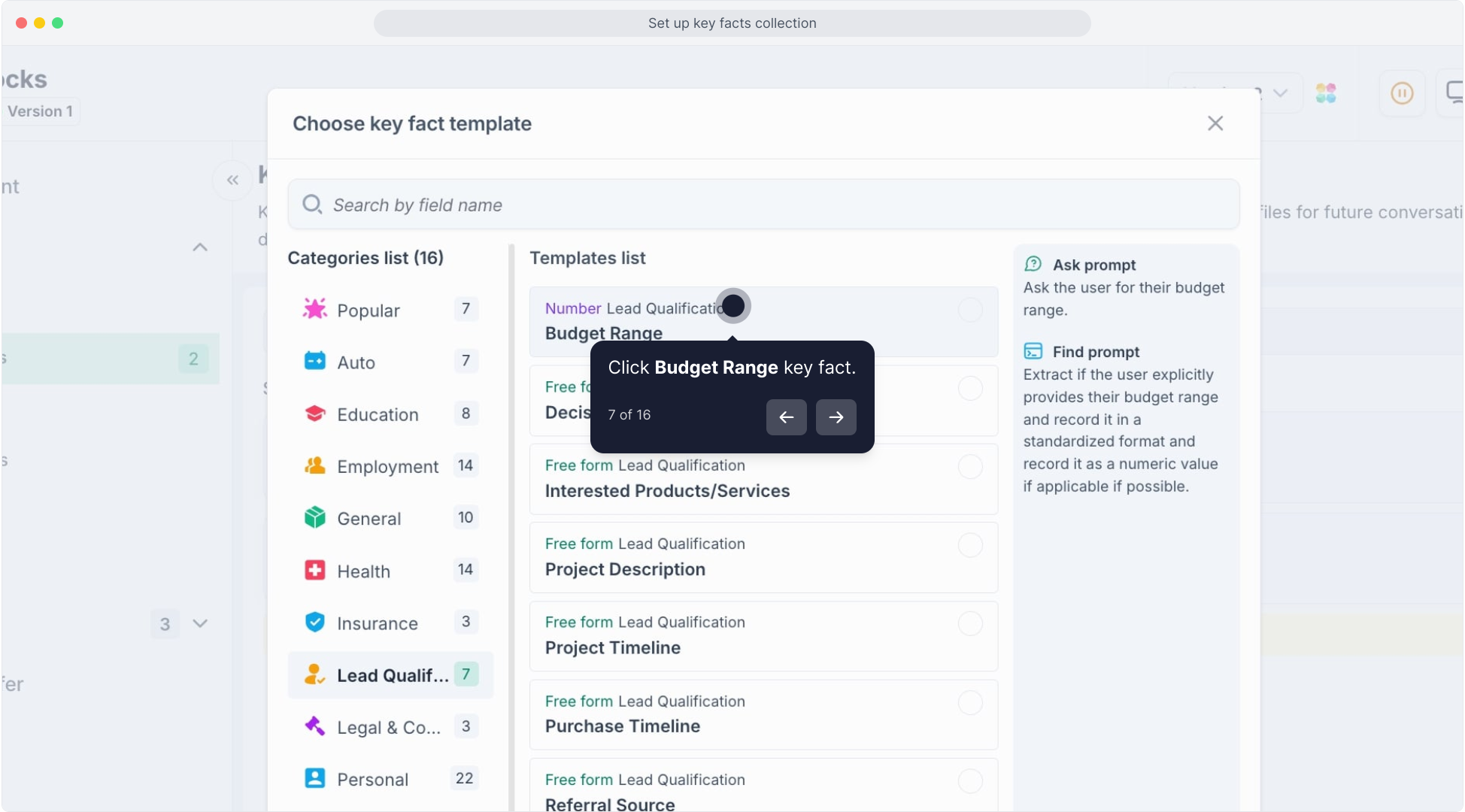Click the Insurance shield icon
1465x812 pixels.
[x=314, y=623]
